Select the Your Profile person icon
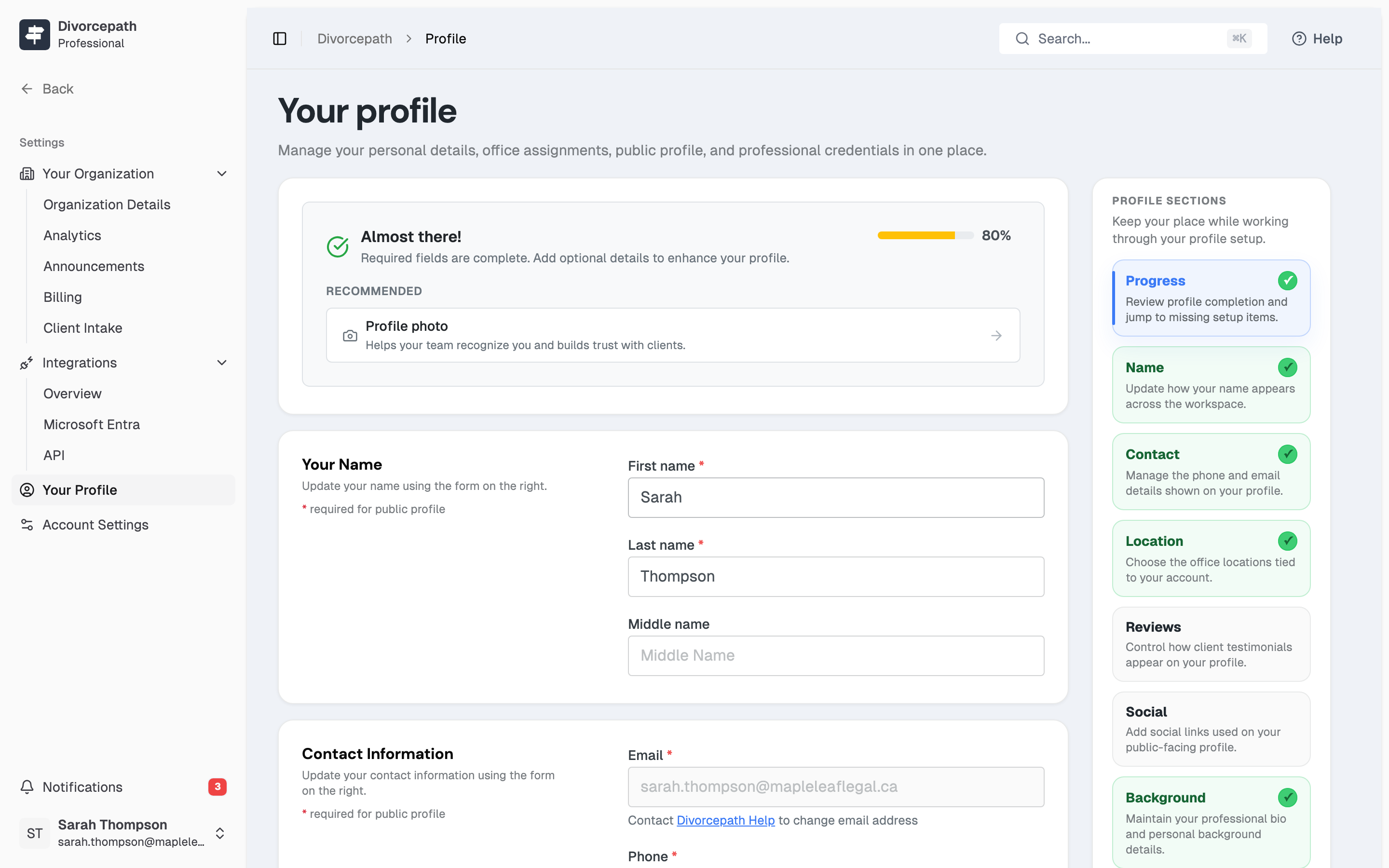 click(x=27, y=489)
